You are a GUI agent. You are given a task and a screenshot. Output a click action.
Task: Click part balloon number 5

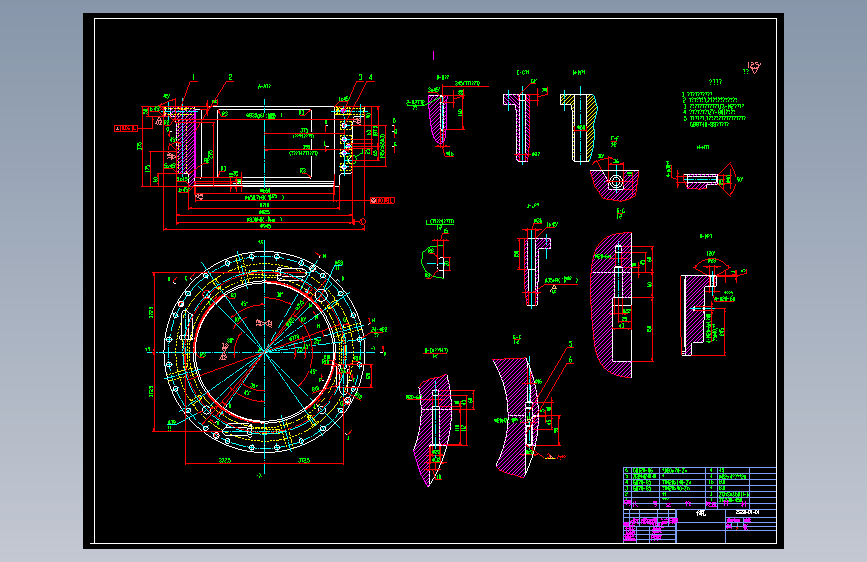tap(571, 344)
